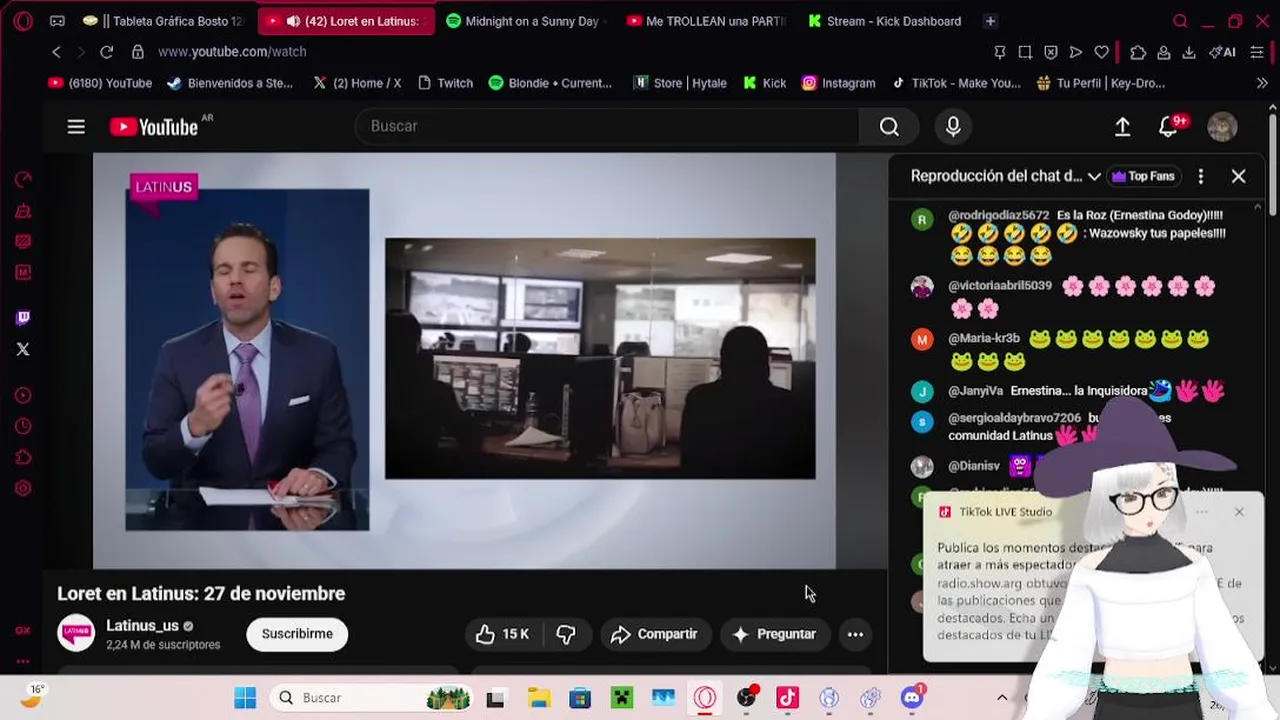Open X in Opera GX sidebar
The image size is (1280, 720).
click(23, 349)
